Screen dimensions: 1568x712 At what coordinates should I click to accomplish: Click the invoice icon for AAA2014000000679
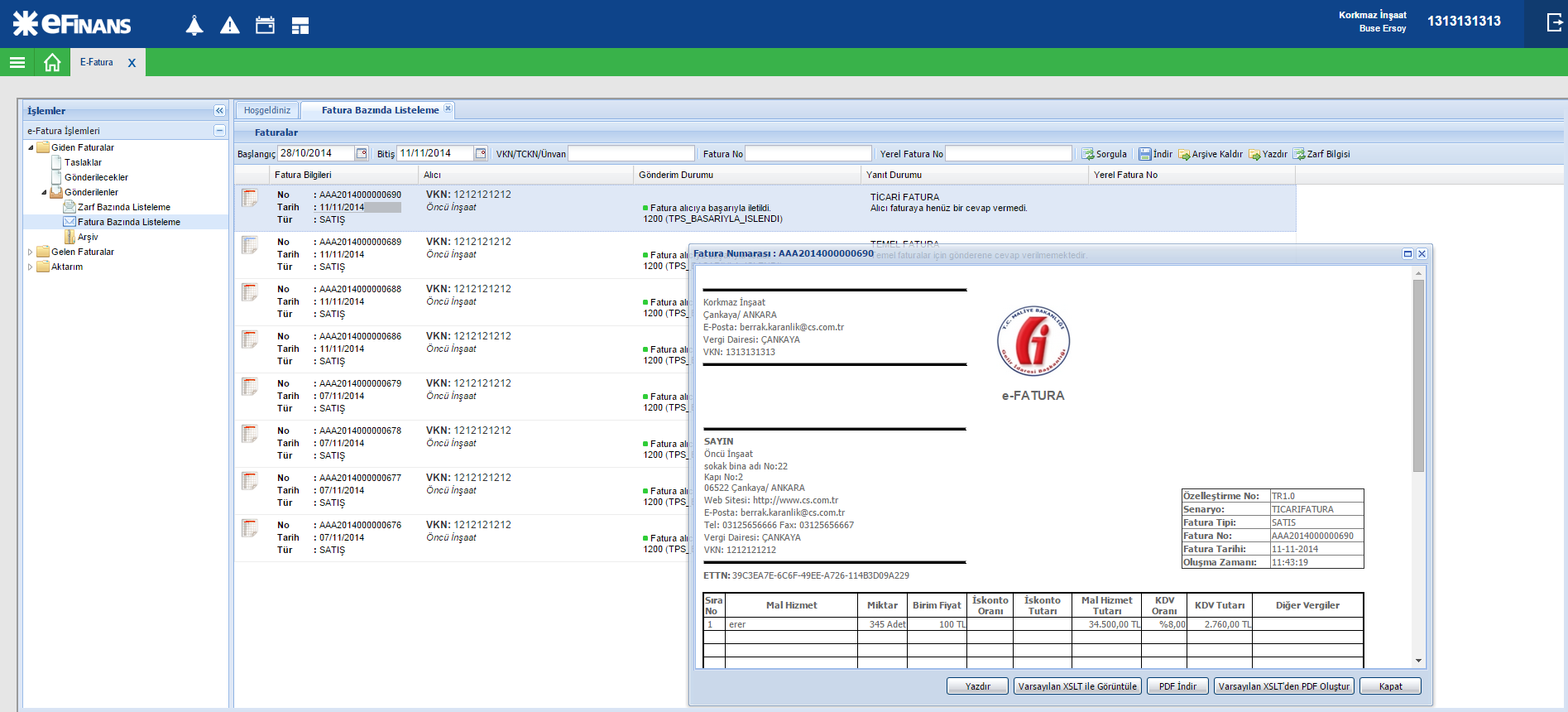click(249, 387)
